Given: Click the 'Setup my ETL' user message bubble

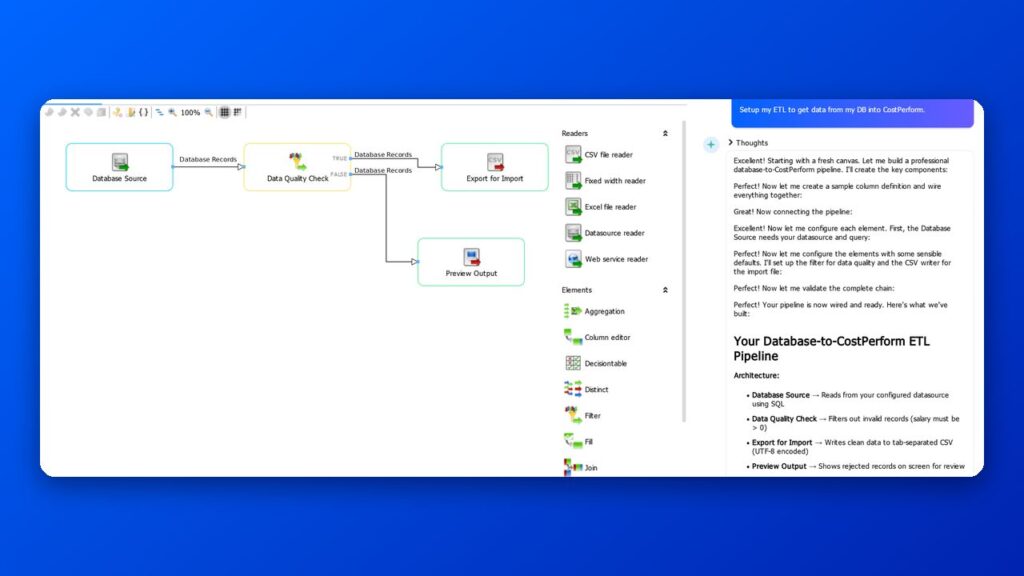Looking at the screenshot, I should pyautogui.click(x=852, y=112).
